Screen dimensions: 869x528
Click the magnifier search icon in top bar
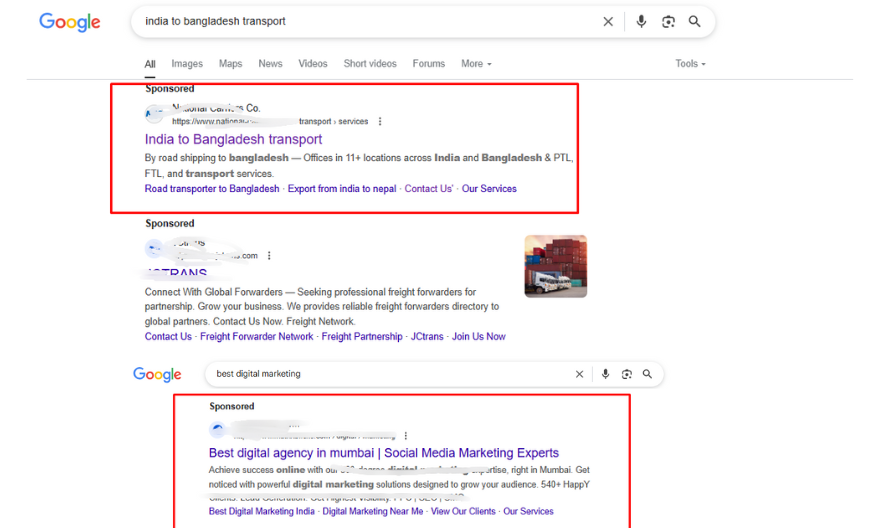coord(694,22)
